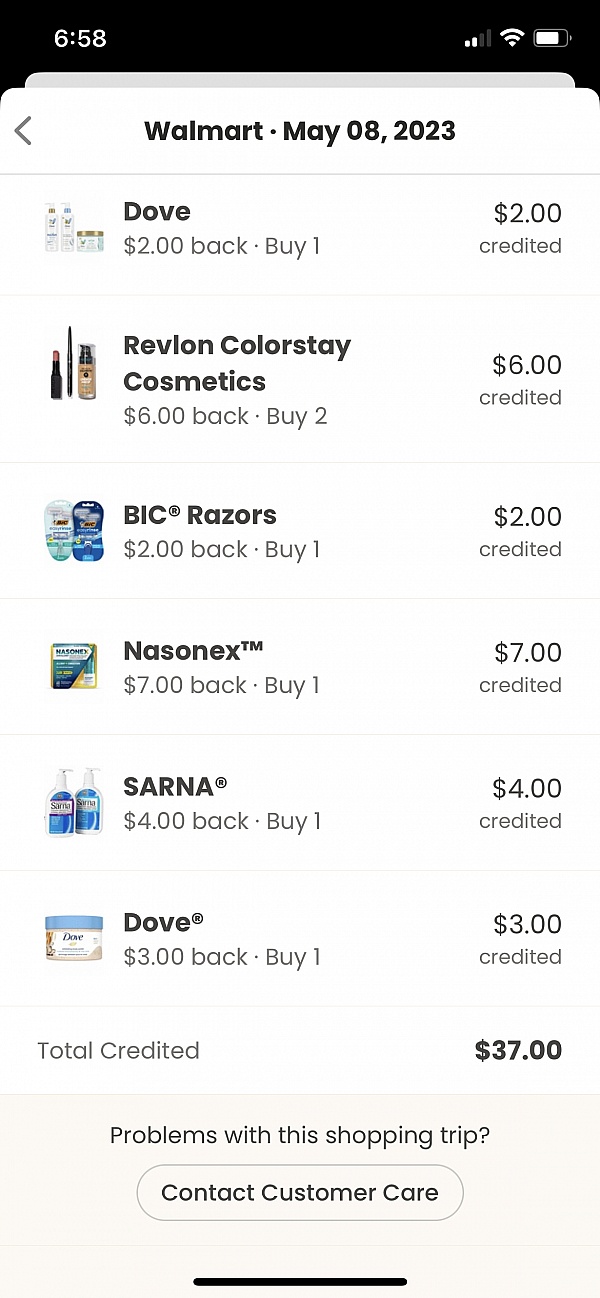The width and height of the screenshot is (600, 1298).
Task: Tap the $7.00 credited amount
Action: coord(527,653)
